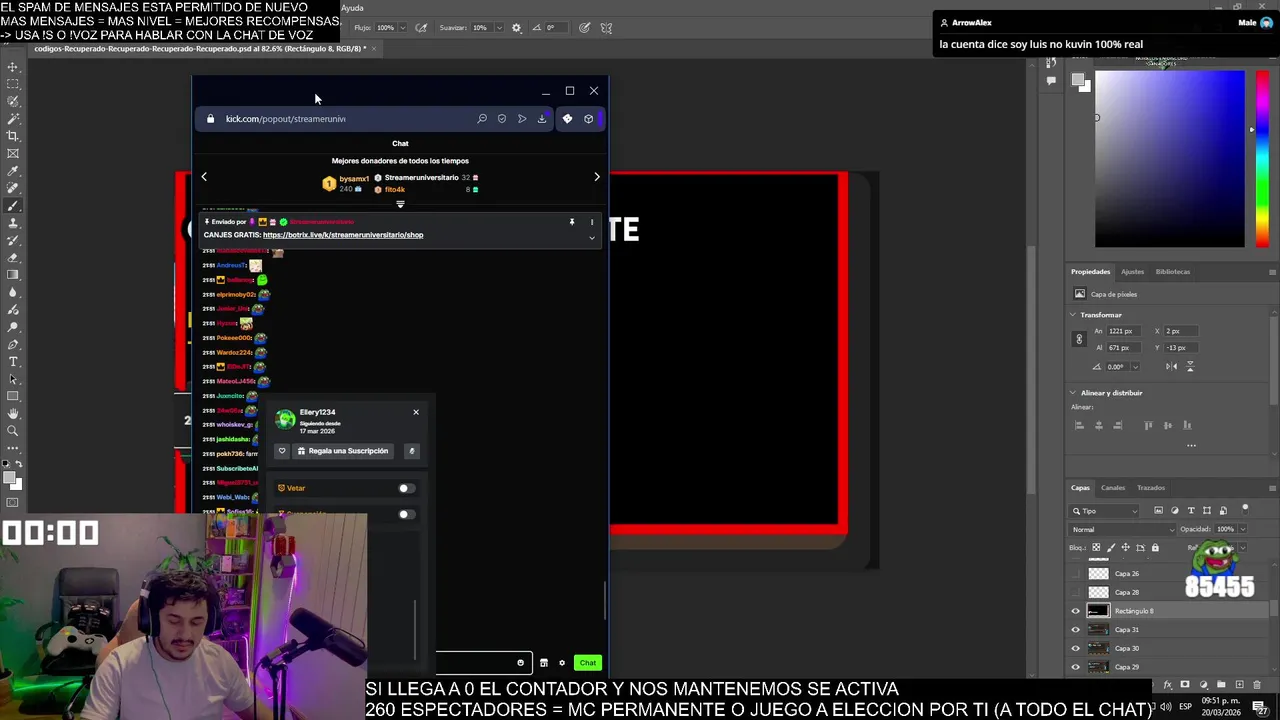Select the Hand tool
Viewport: 1280px width, 720px height.
click(x=13, y=413)
